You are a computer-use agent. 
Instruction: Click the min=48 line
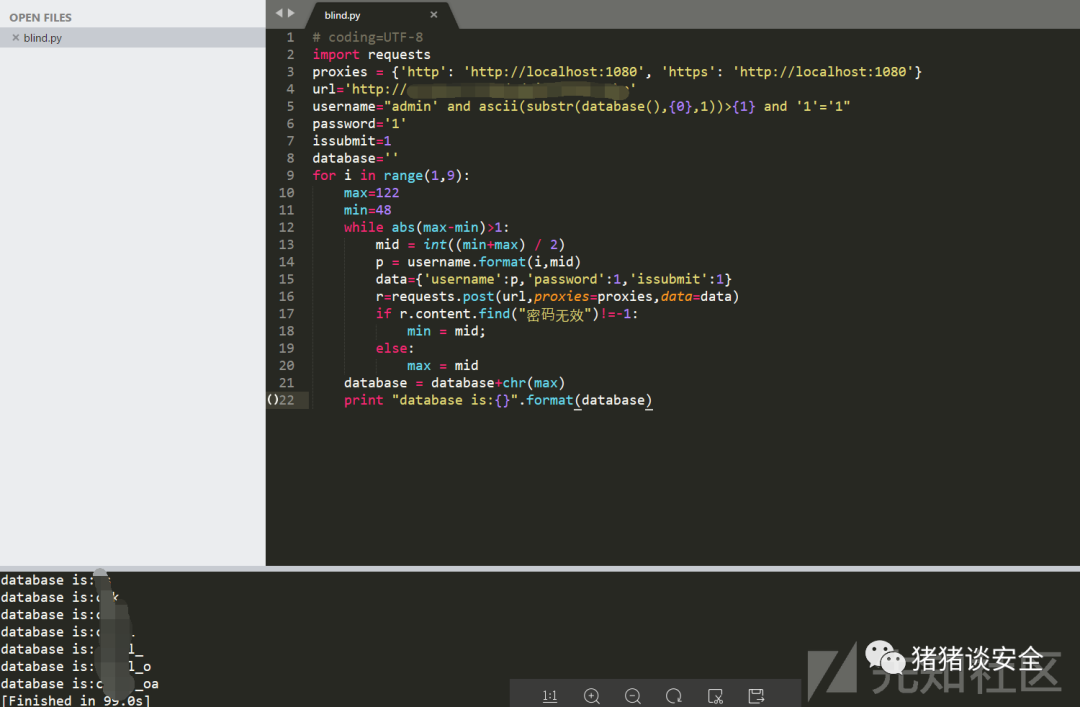[x=367, y=210]
